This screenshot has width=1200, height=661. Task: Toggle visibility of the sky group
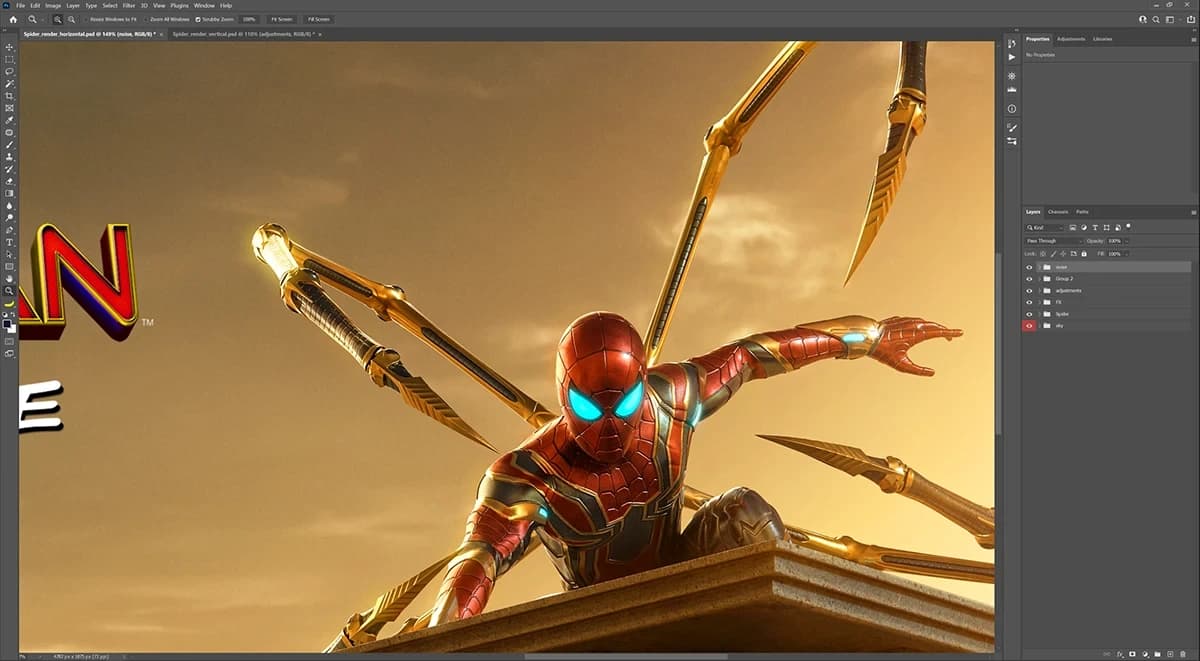pos(1029,326)
